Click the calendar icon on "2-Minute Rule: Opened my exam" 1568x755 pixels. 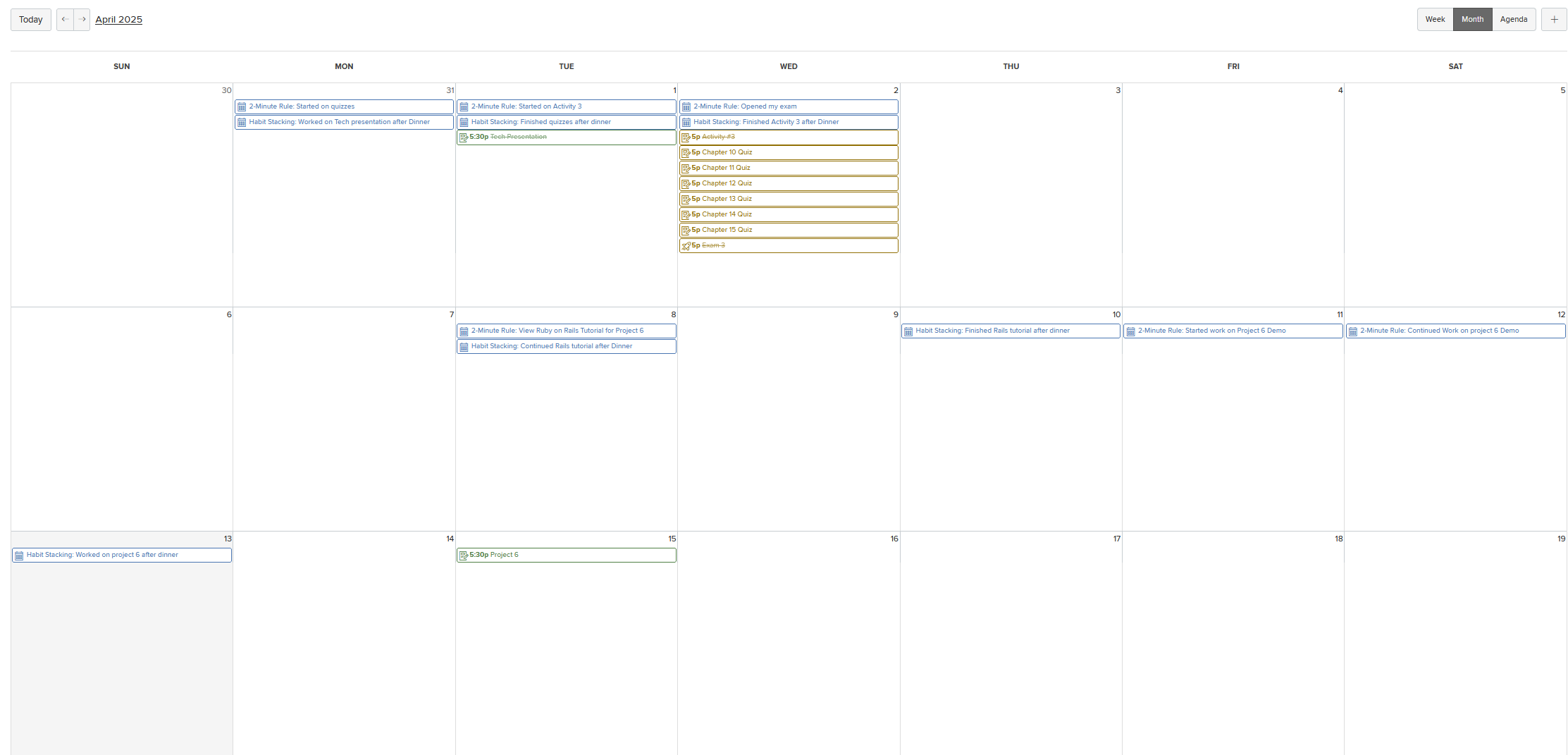pos(687,106)
